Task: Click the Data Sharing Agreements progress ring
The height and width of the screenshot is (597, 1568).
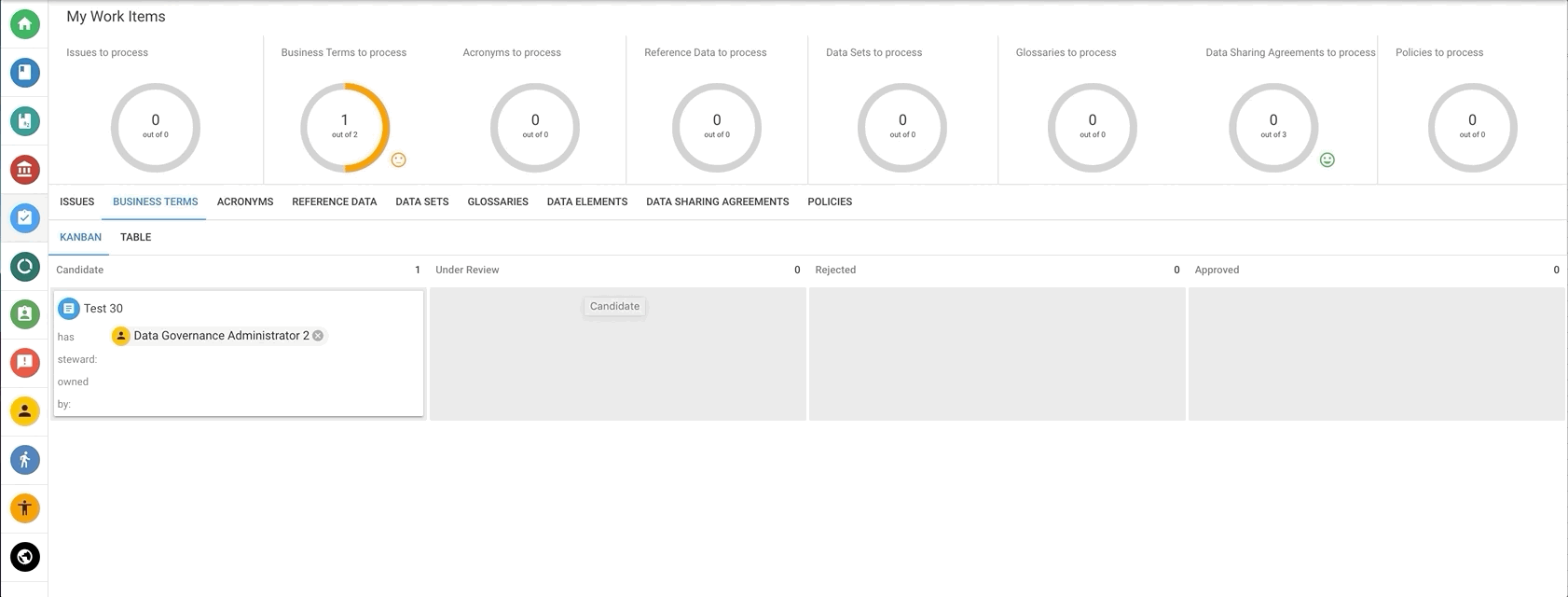Action: [1273, 128]
